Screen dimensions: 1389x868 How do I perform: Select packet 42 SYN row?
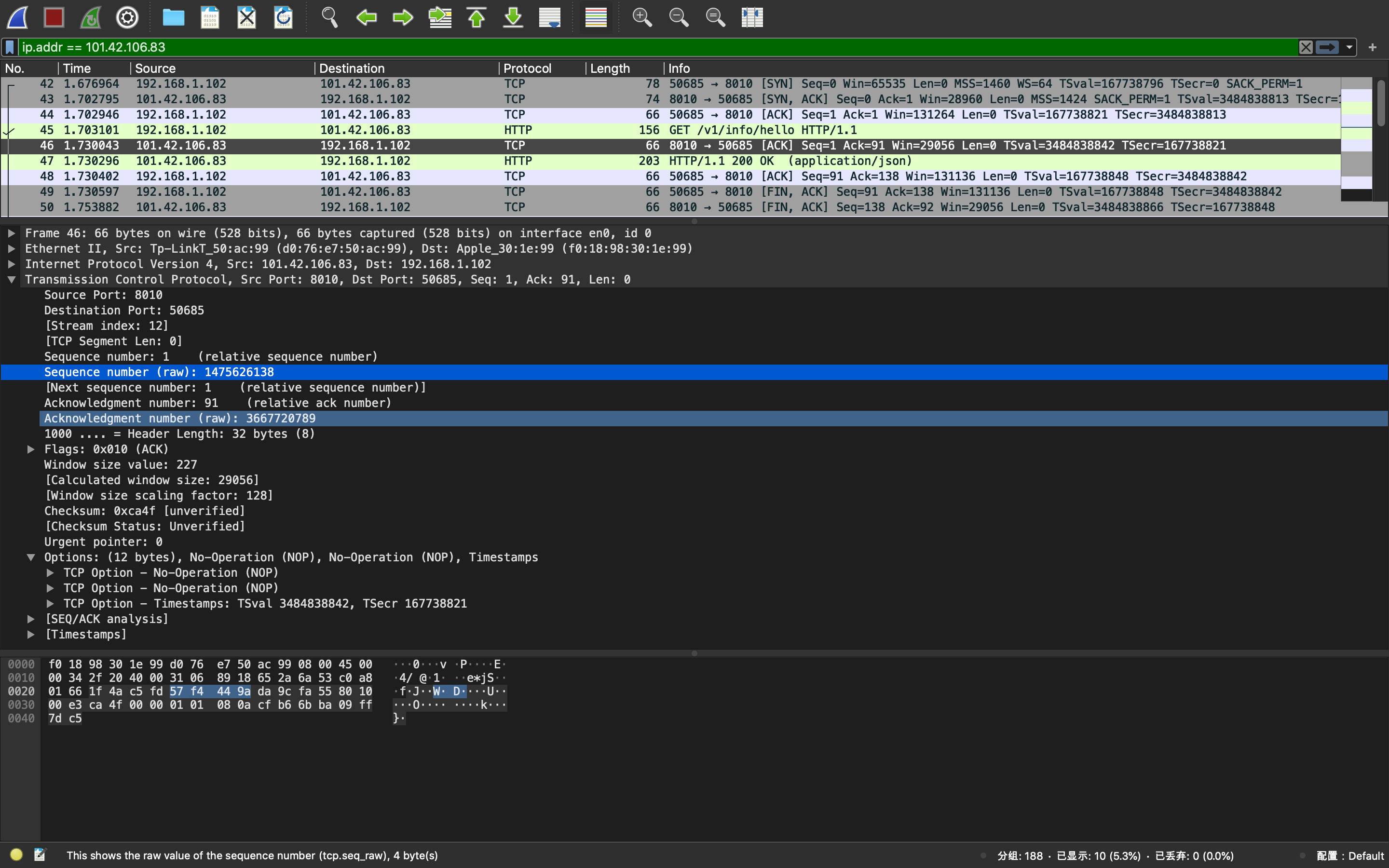point(670,84)
